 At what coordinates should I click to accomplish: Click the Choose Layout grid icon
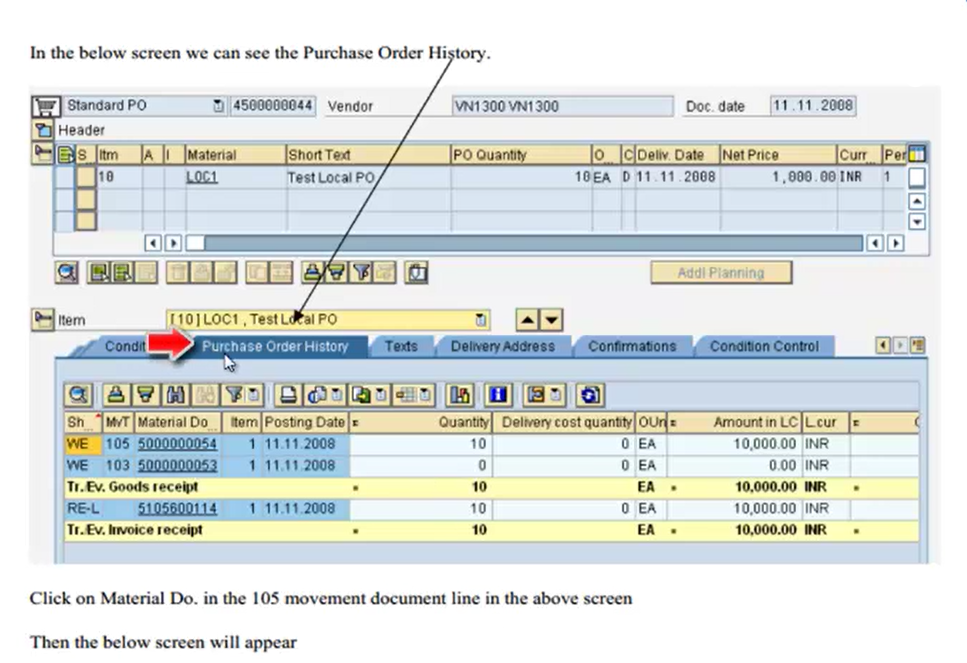406,395
